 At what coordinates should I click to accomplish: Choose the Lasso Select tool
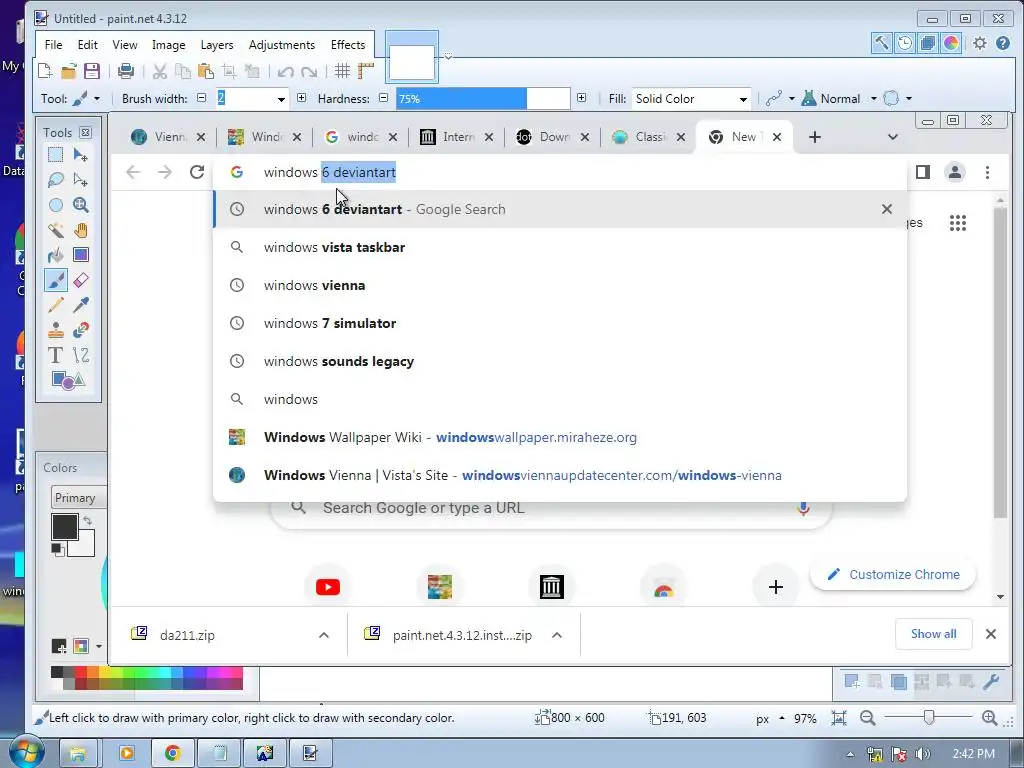(x=56, y=180)
